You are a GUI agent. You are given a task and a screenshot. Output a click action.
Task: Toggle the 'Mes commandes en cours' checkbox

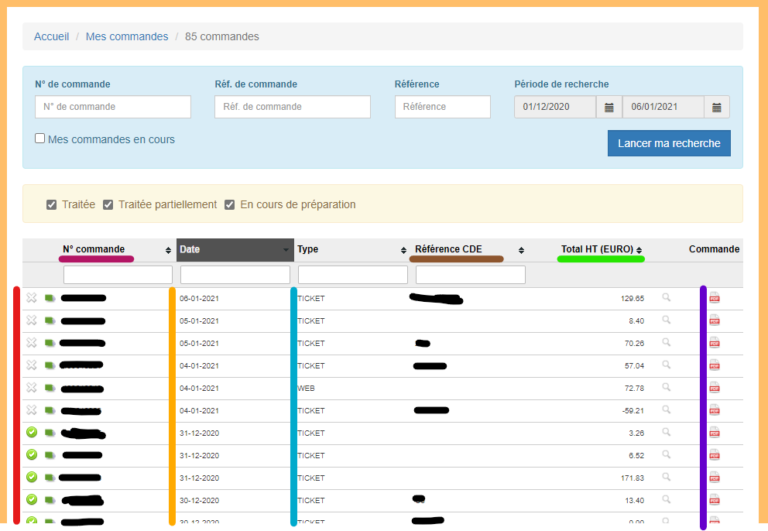[x=40, y=139]
